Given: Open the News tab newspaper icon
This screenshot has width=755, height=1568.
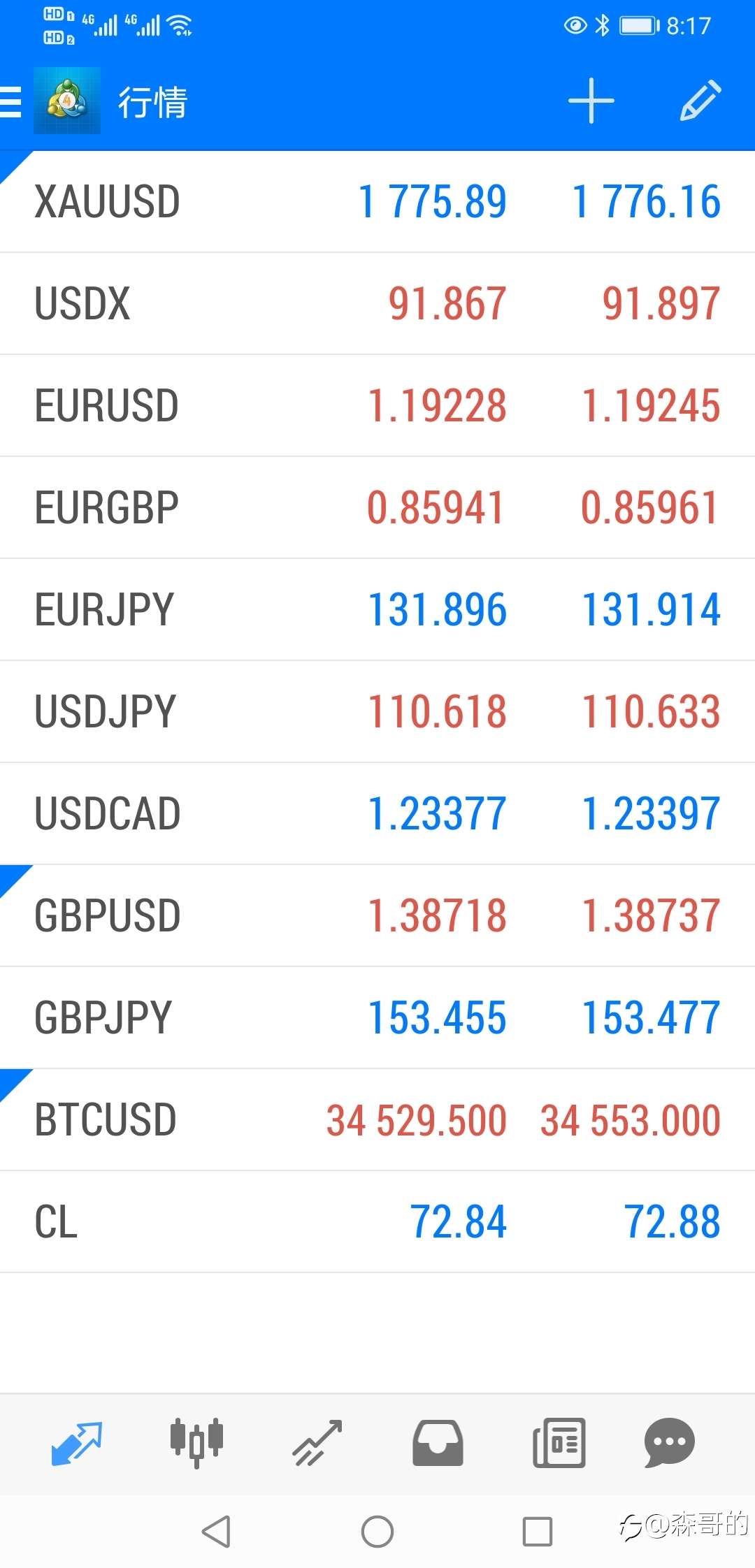Looking at the screenshot, I should [x=559, y=1443].
